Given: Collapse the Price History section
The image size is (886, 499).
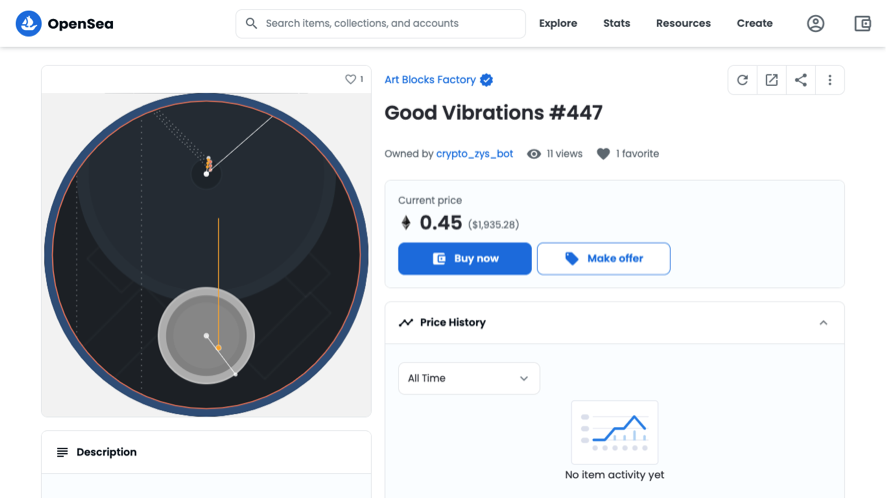Looking at the screenshot, I should [823, 323].
